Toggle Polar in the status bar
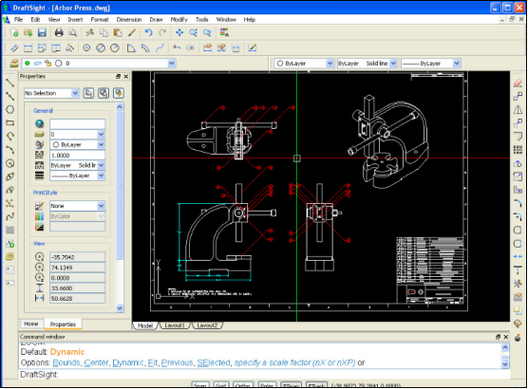The width and height of the screenshot is (528, 389). pos(267,385)
